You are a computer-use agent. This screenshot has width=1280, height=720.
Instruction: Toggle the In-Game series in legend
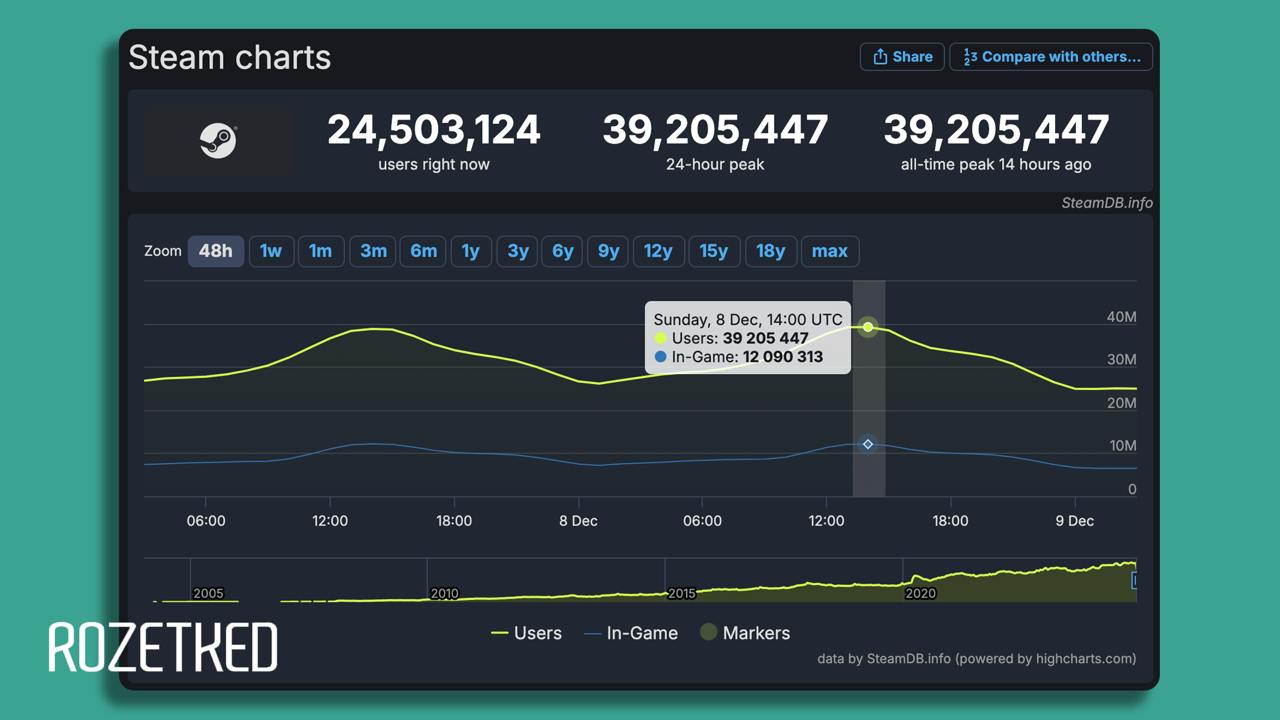[630, 633]
